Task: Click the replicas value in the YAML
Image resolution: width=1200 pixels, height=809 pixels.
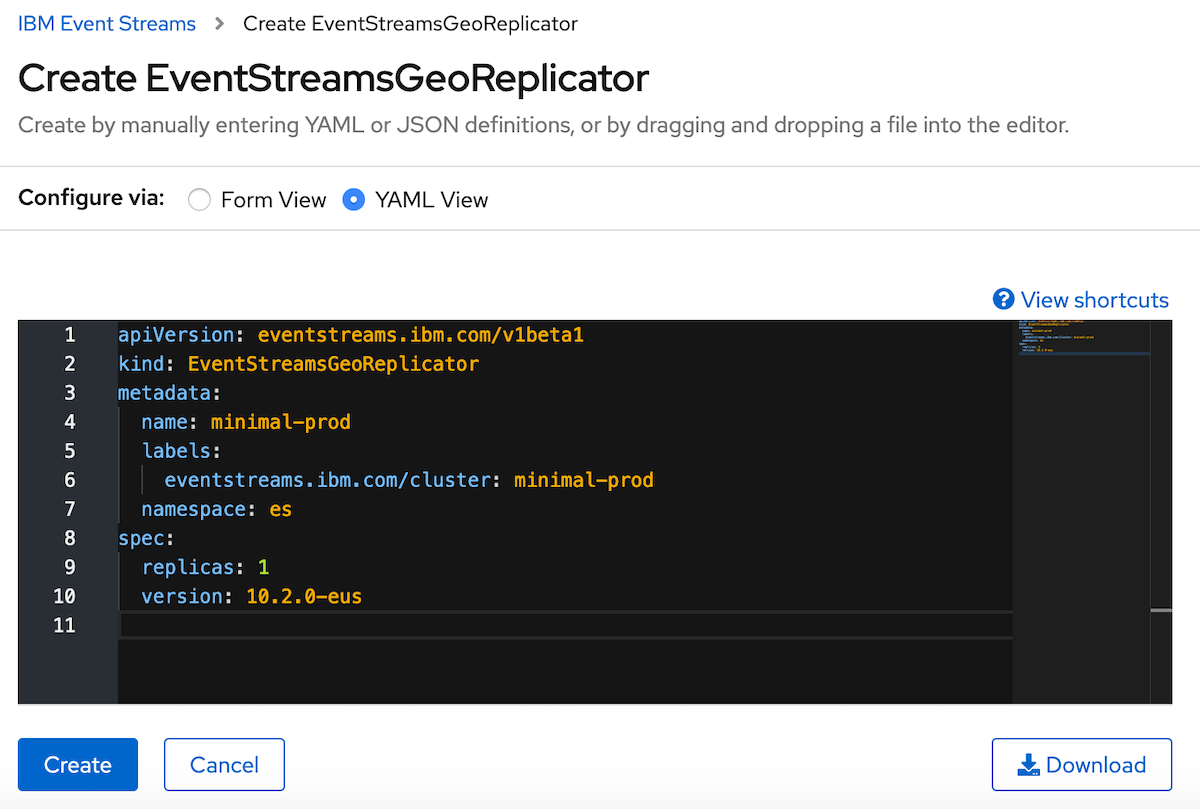Action: [262, 566]
